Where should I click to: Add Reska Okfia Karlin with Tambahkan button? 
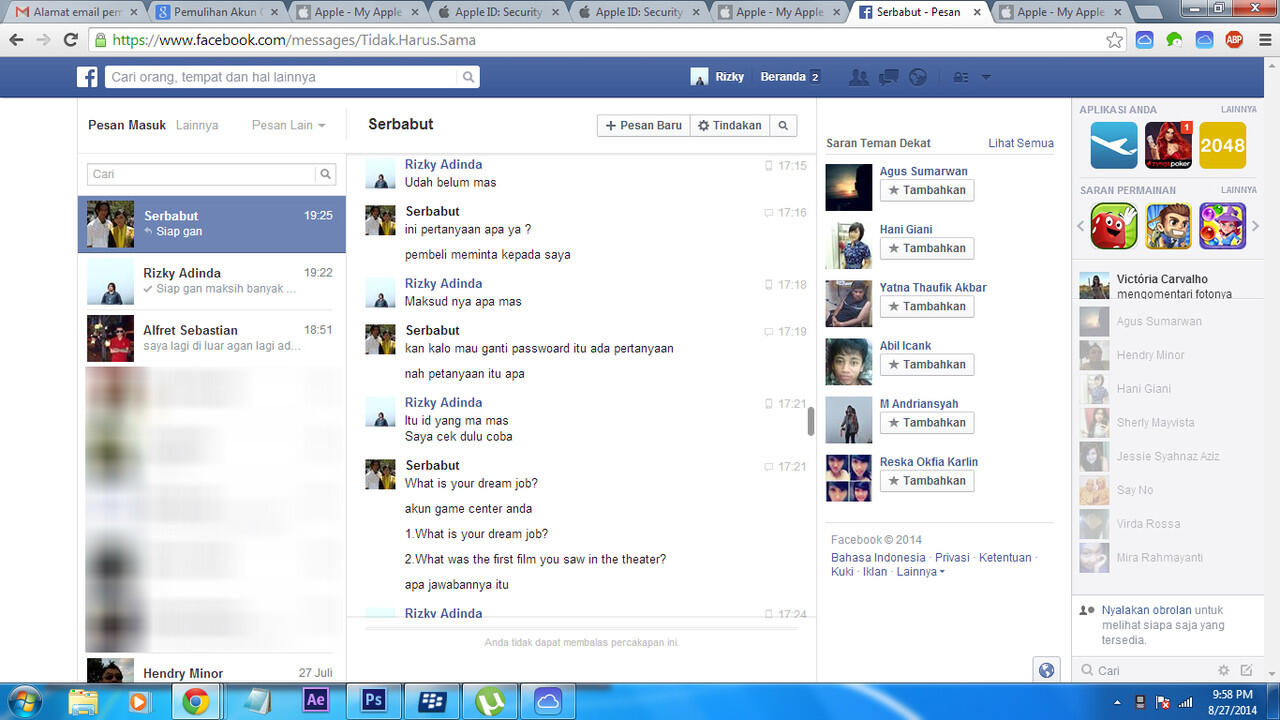[927, 481]
